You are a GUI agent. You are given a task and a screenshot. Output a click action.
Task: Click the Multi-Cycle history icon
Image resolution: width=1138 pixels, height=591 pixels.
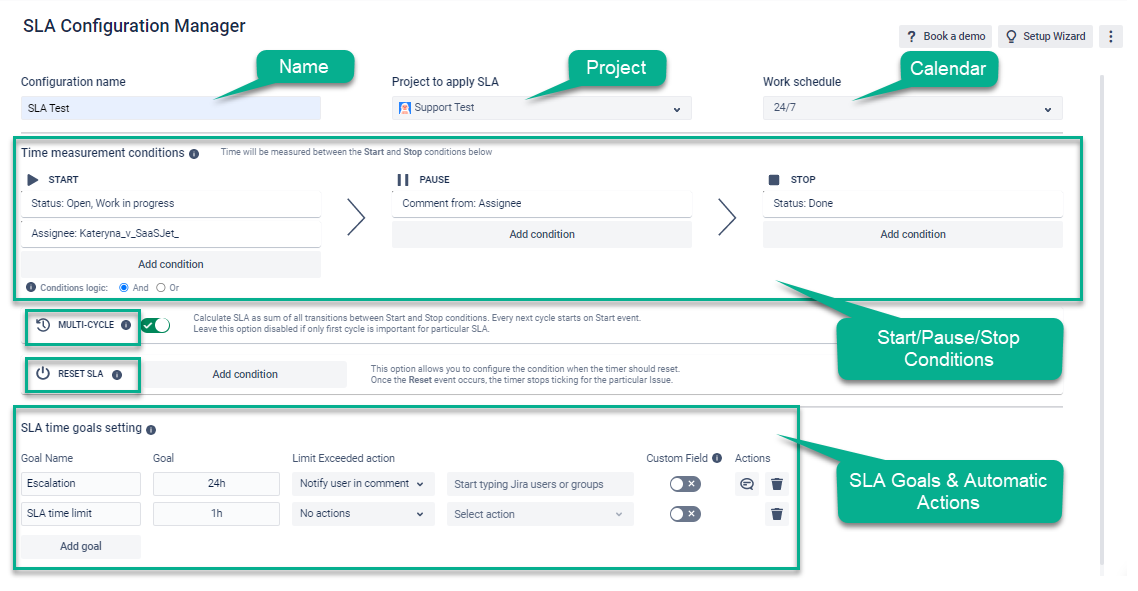40,327
